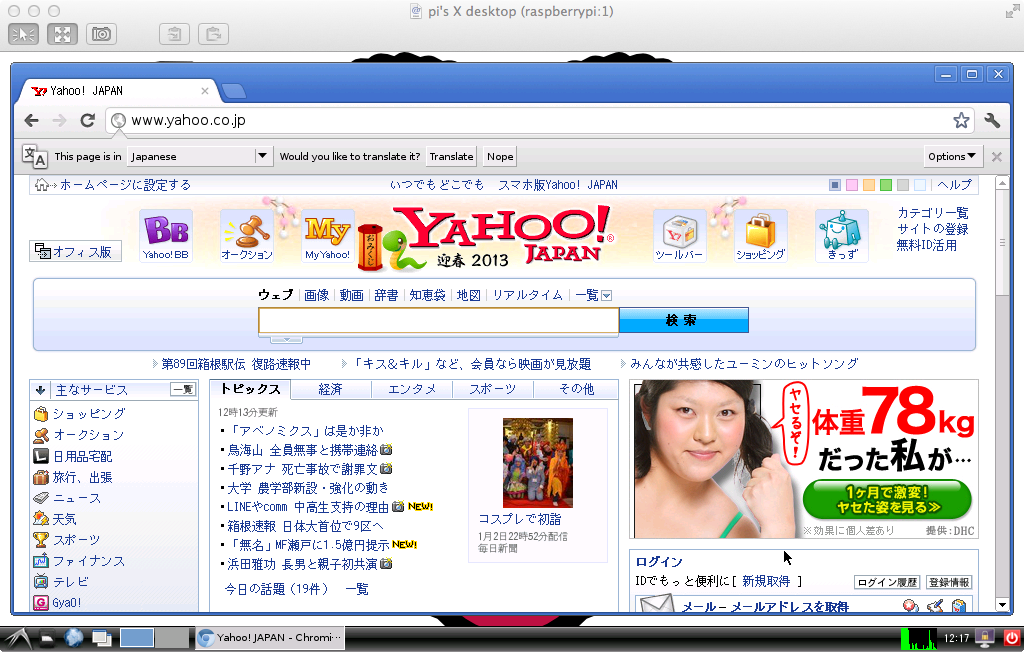Select the gray theme swatch
Screen dimensions: 1024x652
[x=903, y=185]
